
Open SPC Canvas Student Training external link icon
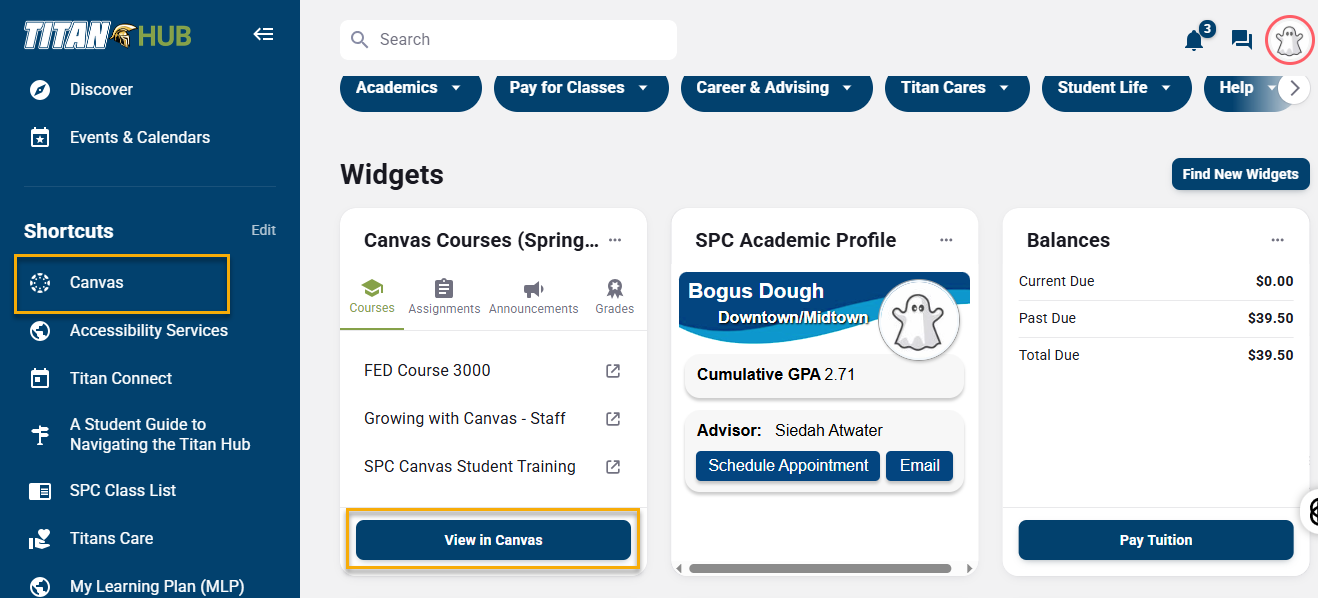613,467
